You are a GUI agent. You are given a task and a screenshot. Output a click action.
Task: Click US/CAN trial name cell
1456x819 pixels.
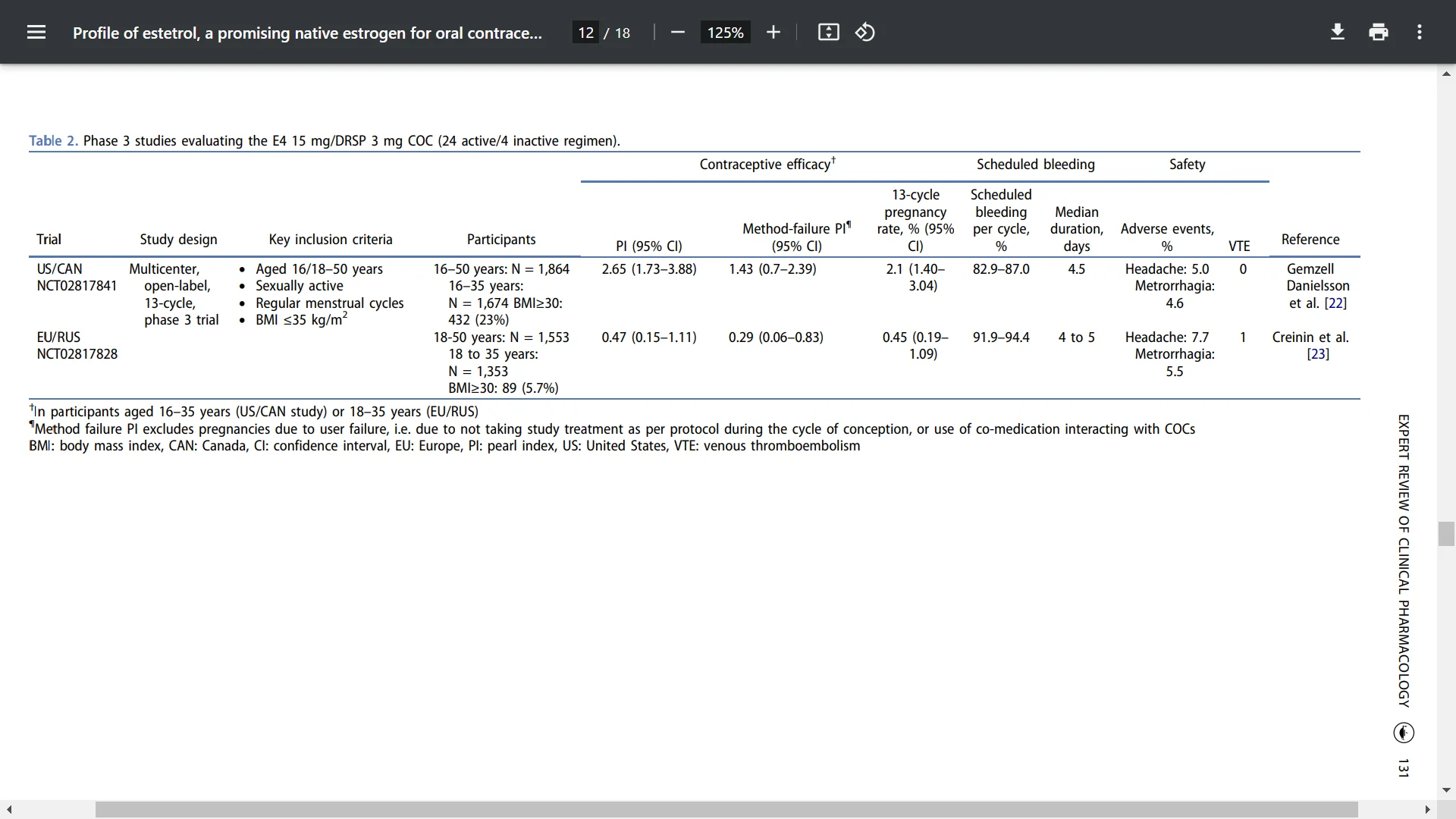(x=59, y=269)
